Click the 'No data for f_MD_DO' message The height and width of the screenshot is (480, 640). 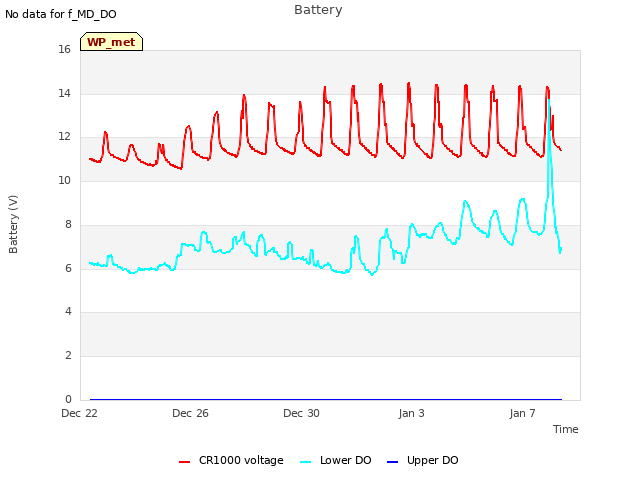61,14
